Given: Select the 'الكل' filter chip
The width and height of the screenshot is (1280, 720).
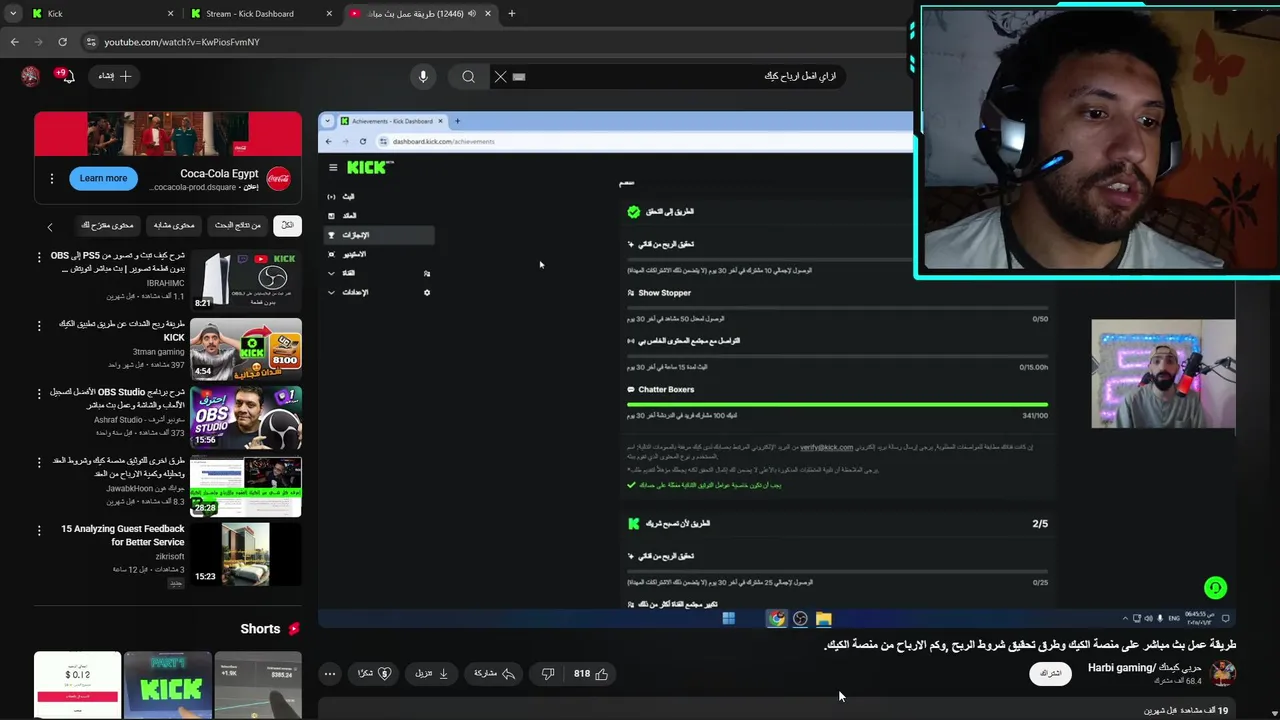Looking at the screenshot, I should click(287, 225).
